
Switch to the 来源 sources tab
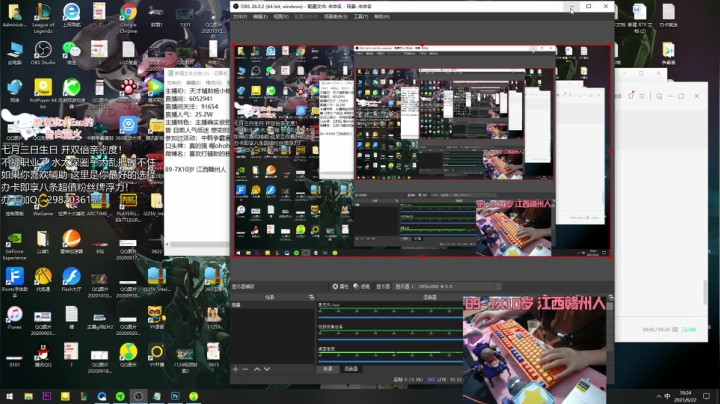(x=327, y=369)
